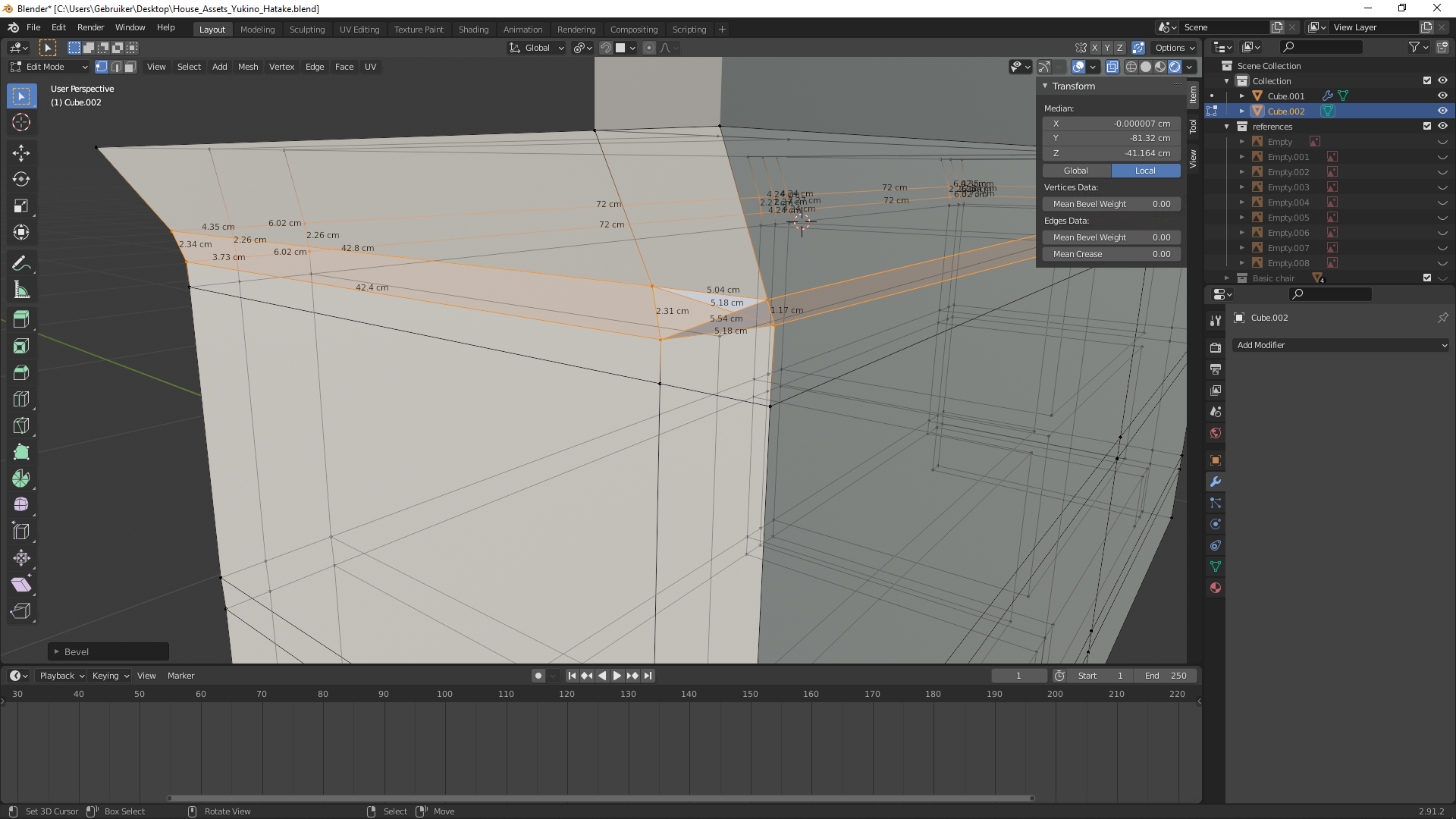Open Material properties tab icon
This screenshot has width=1456, height=819.
(1216, 588)
